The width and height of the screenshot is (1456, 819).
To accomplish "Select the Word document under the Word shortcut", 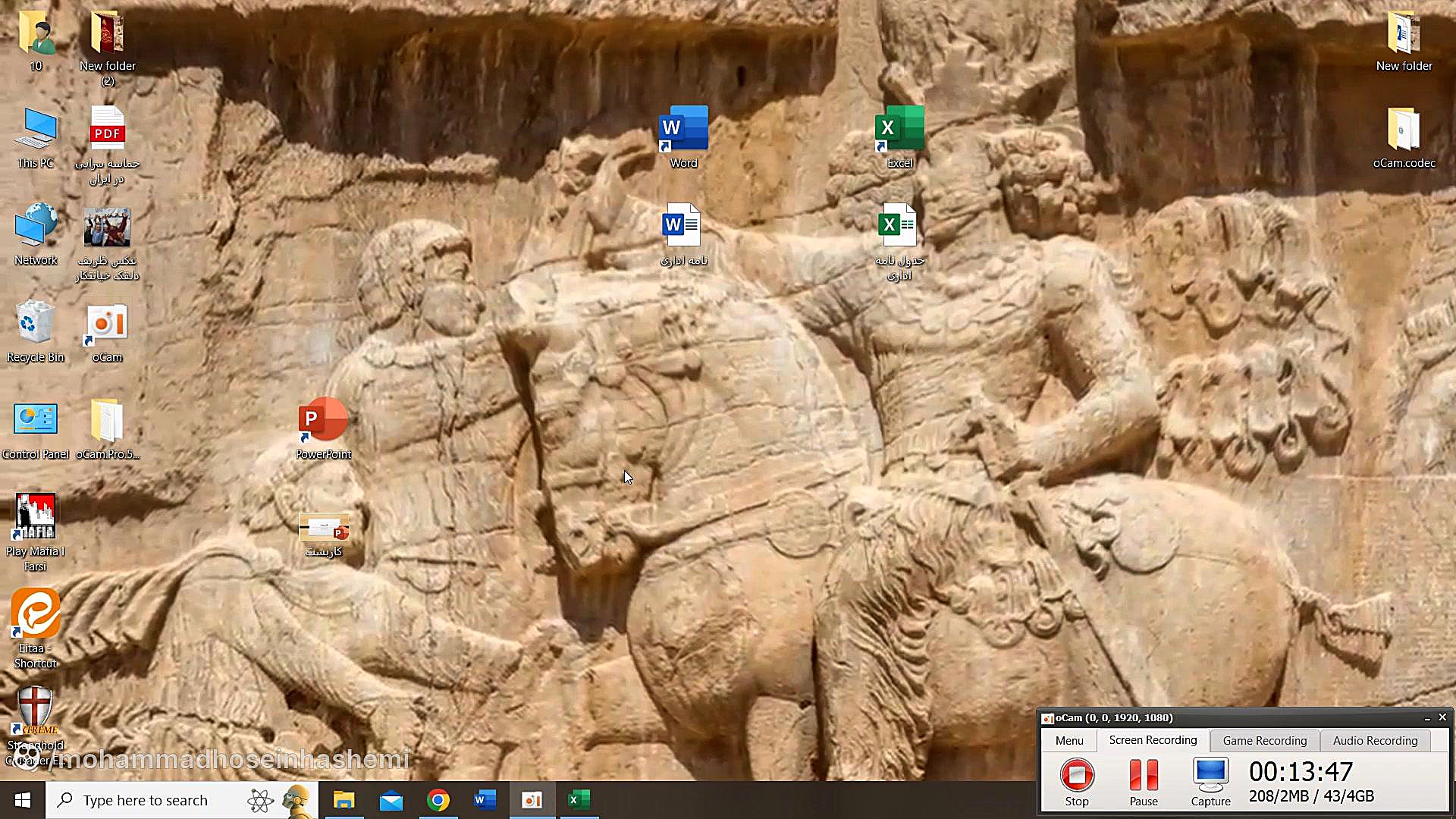I will click(683, 234).
